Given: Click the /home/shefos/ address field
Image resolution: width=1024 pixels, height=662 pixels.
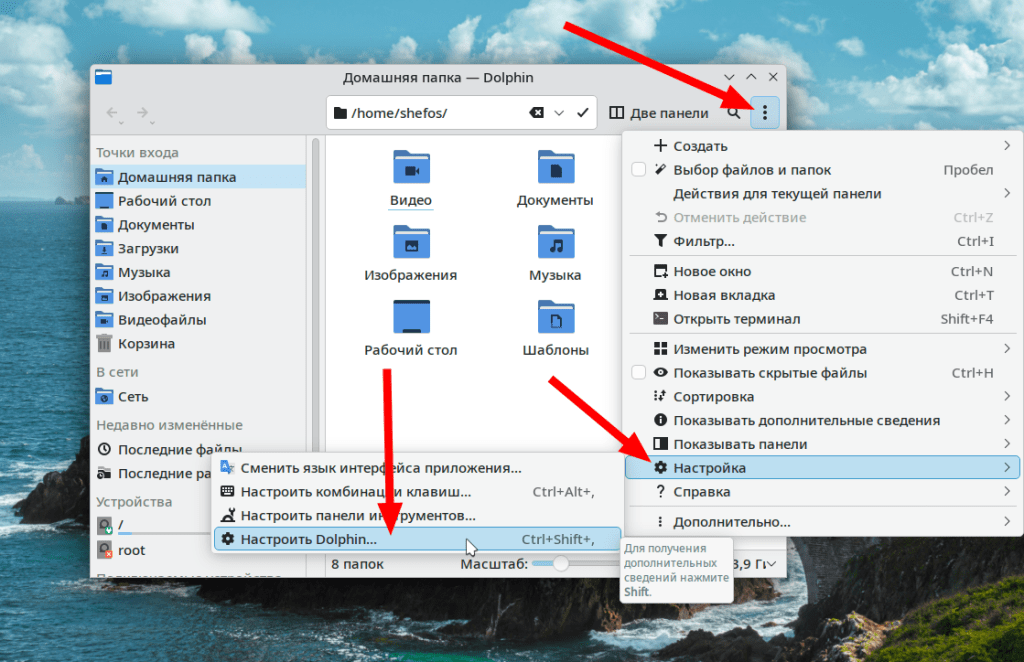Looking at the screenshot, I should pyautogui.click(x=430, y=113).
